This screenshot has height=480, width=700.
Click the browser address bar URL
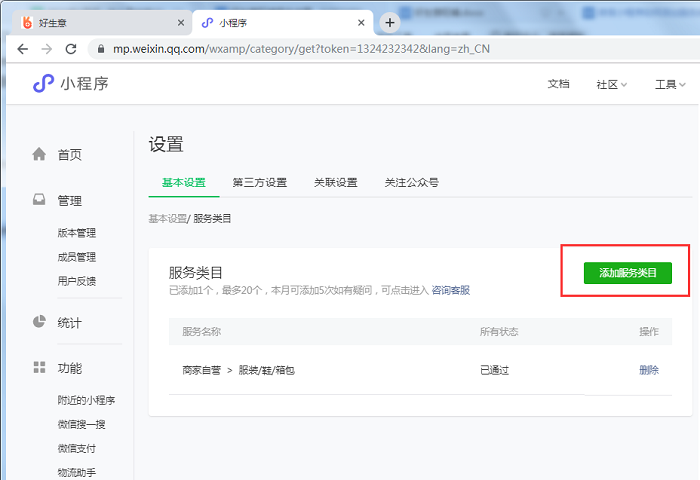[301, 49]
